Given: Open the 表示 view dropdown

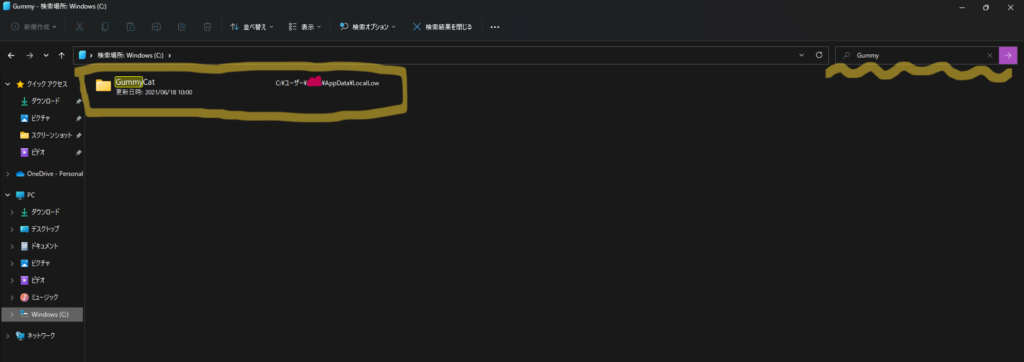Looking at the screenshot, I should [305, 27].
